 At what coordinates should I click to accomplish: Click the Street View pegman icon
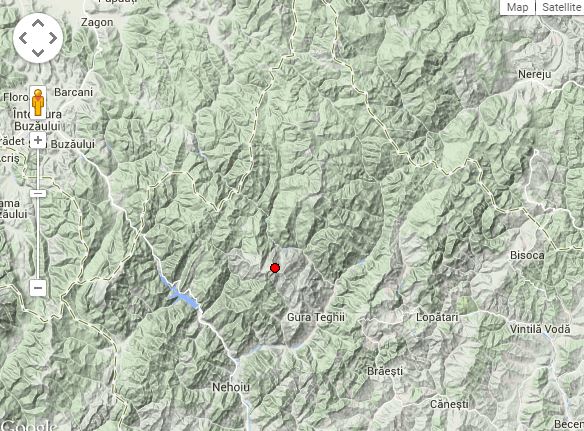[38, 102]
